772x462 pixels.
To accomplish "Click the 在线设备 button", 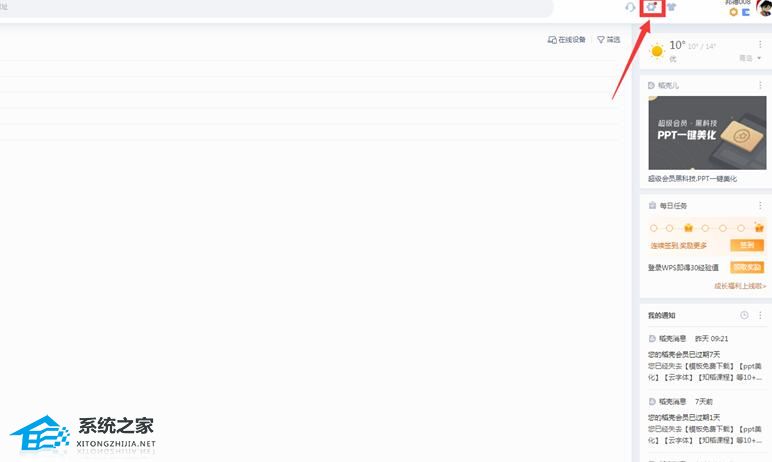I will pos(567,39).
